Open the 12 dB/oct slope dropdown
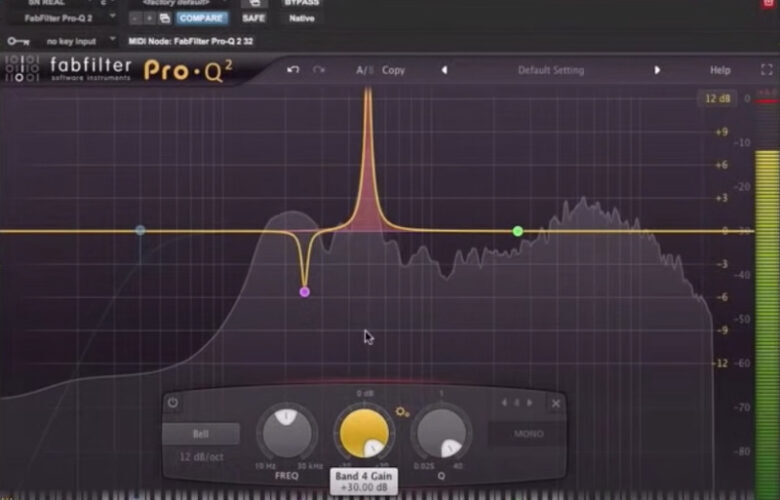Screen dimensions: 780x500 [201, 457]
